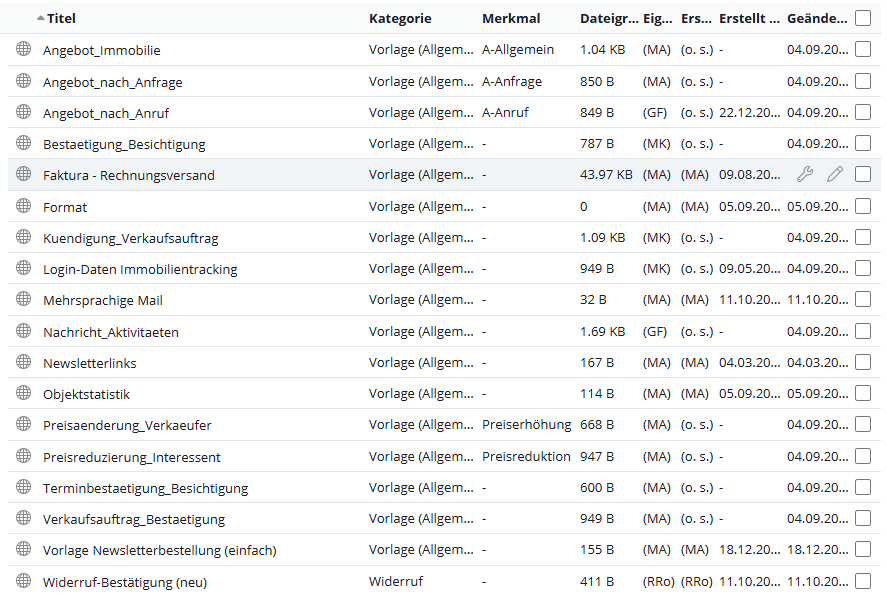Click the Widerruf Kategorie cell
The height and width of the screenshot is (595, 887).
pos(395,581)
